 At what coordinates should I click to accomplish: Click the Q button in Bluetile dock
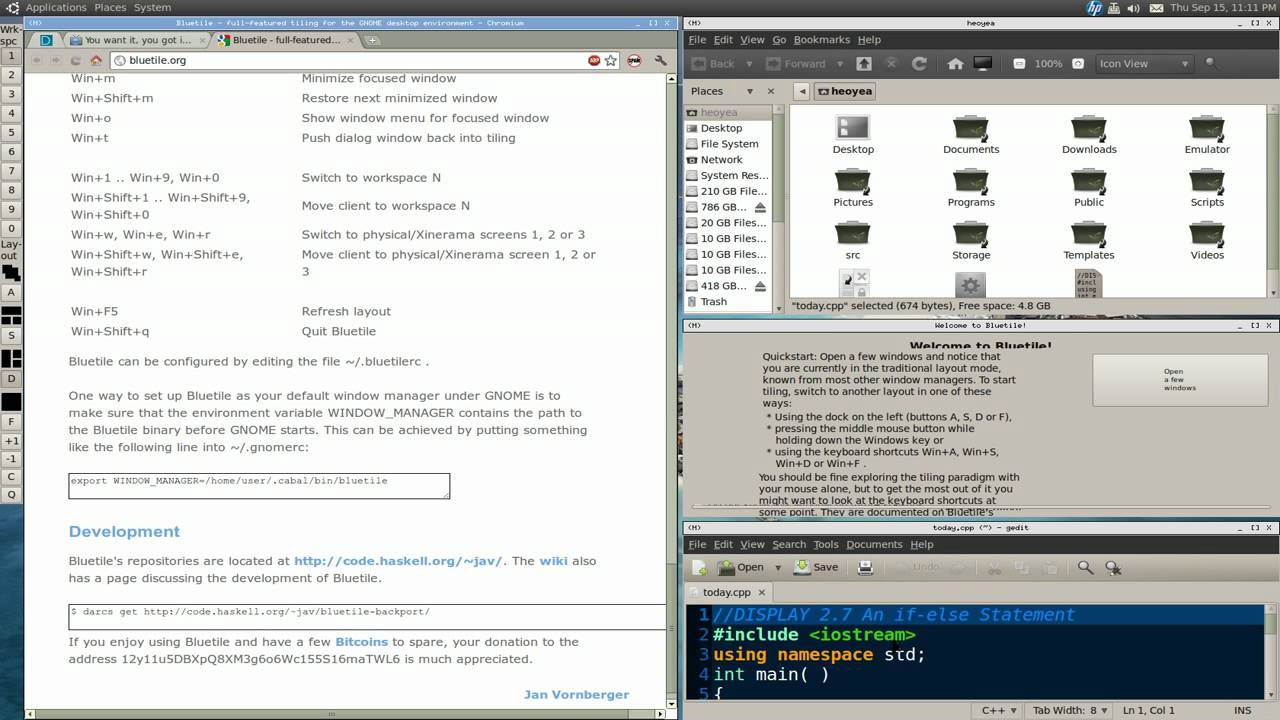tap(11, 495)
